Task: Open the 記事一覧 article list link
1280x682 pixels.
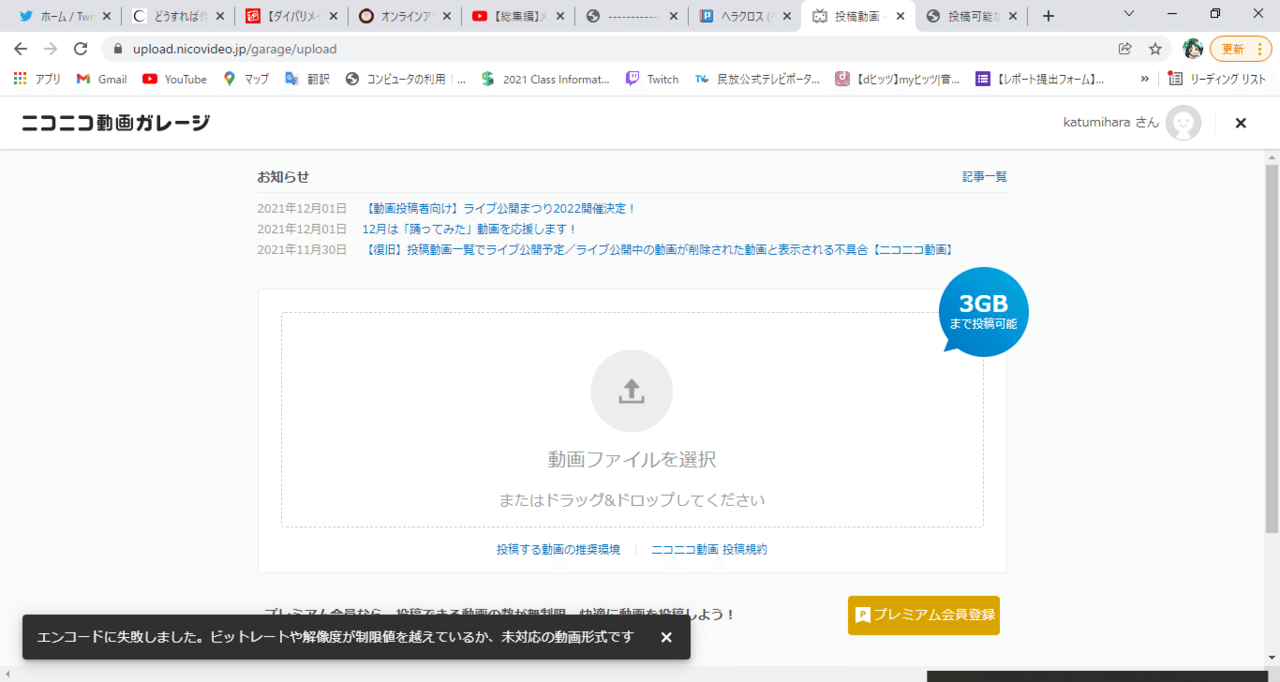Action: coord(983,175)
